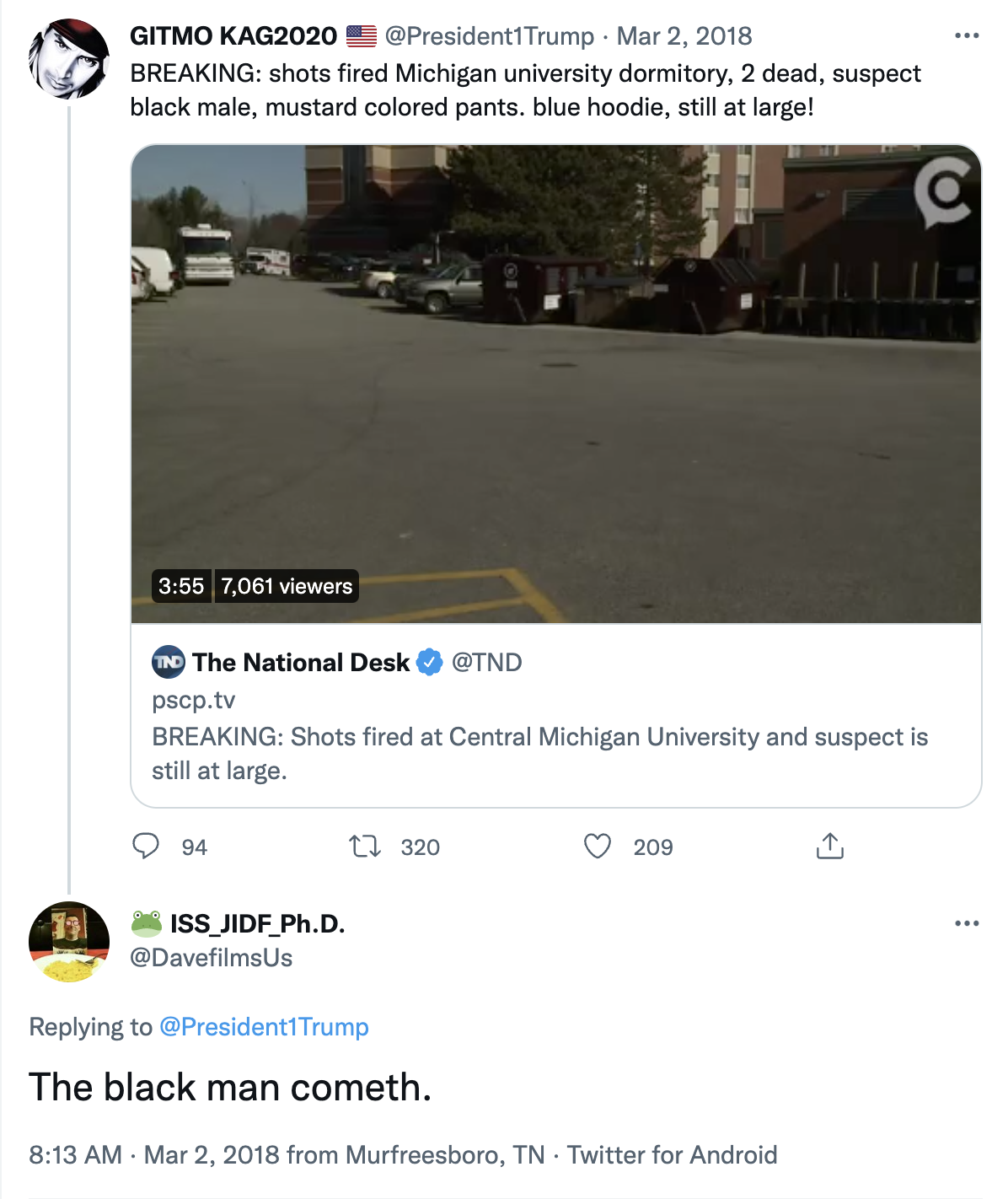Click the share upload icon
The height and width of the screenshot is (1199, 1008).
829,846
